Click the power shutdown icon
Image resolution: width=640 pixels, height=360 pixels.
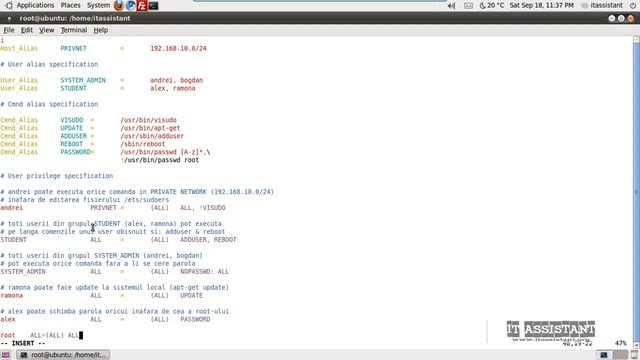click(633, 5)
